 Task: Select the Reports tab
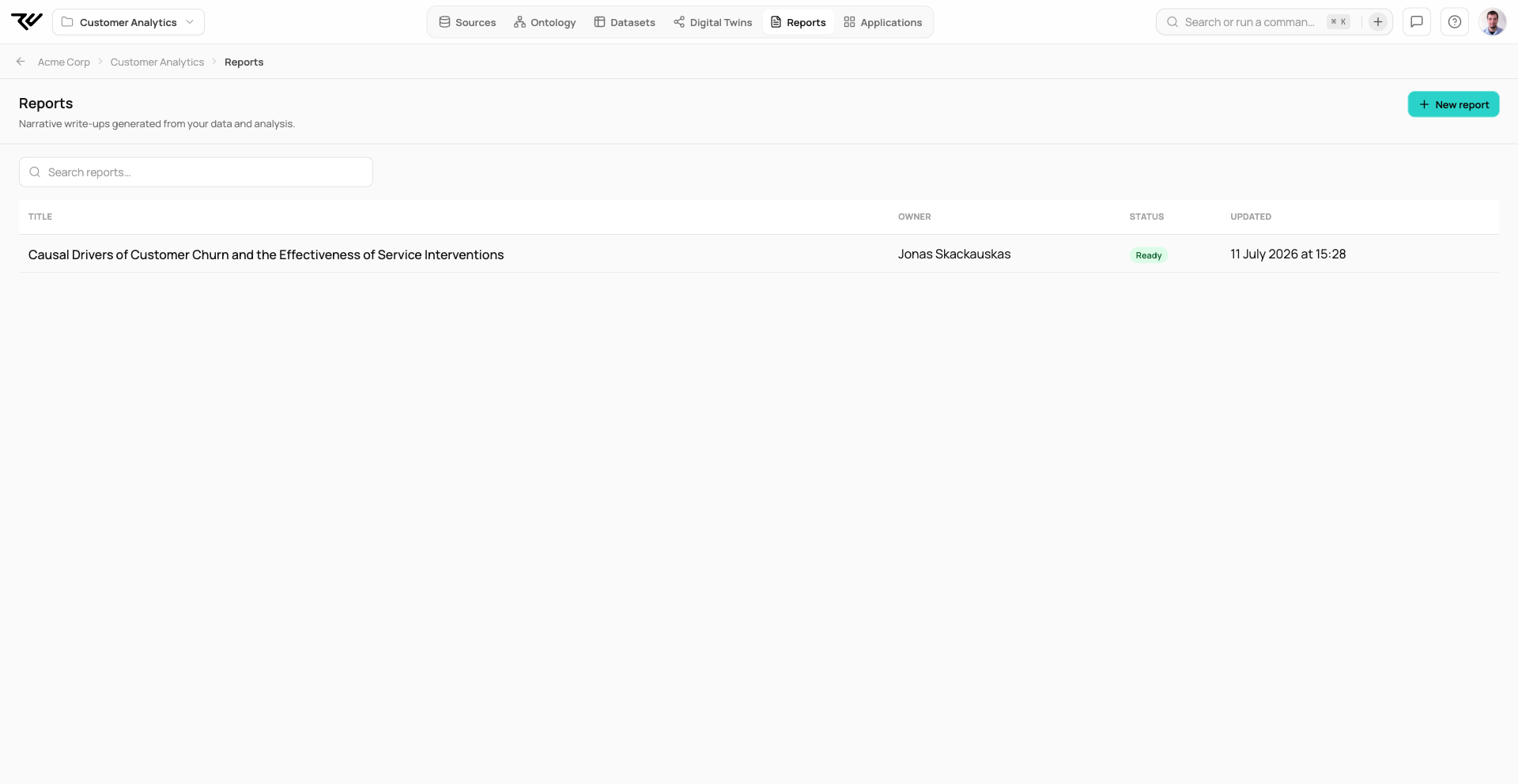coord(799,22)
